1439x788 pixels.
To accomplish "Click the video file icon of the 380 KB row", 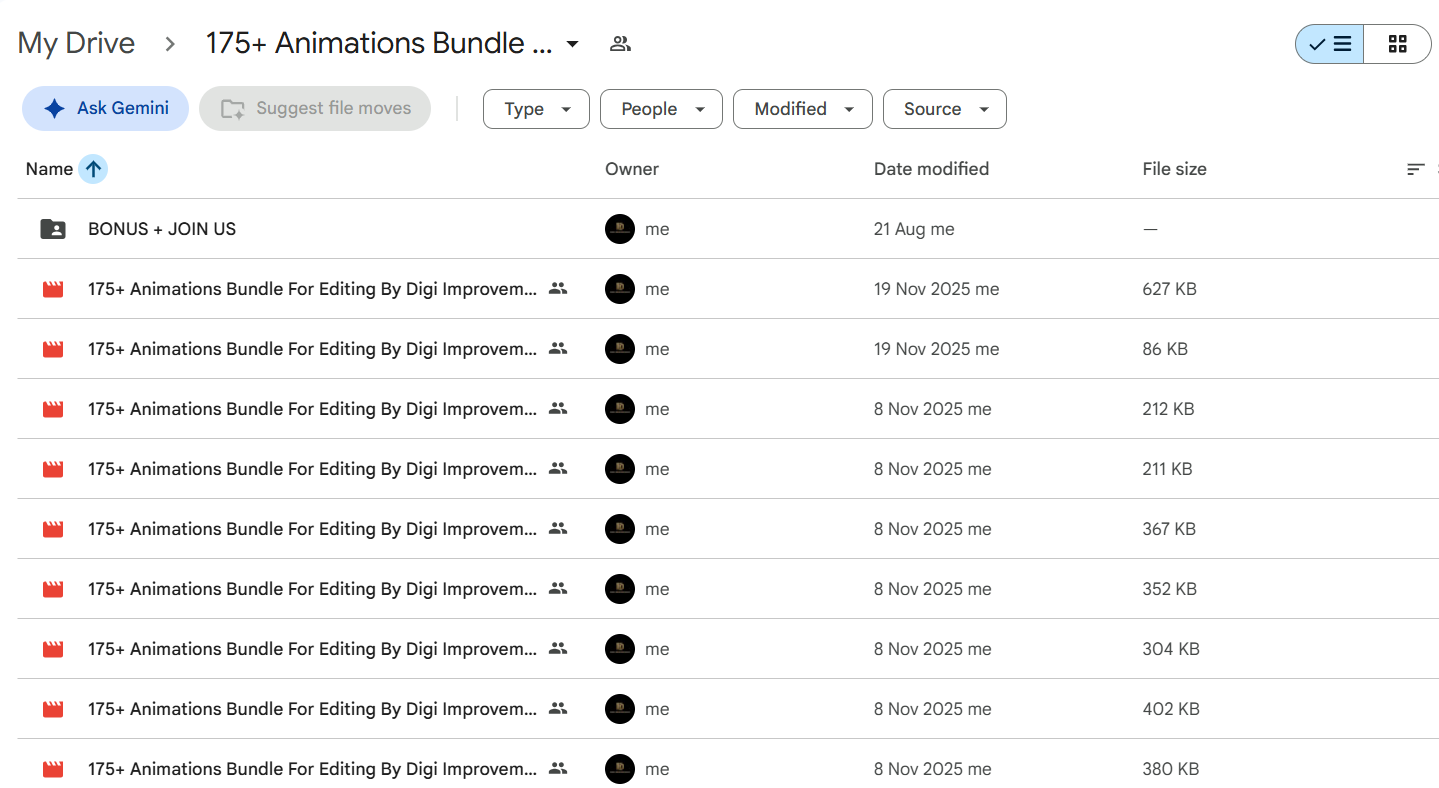I will point(53,769).
